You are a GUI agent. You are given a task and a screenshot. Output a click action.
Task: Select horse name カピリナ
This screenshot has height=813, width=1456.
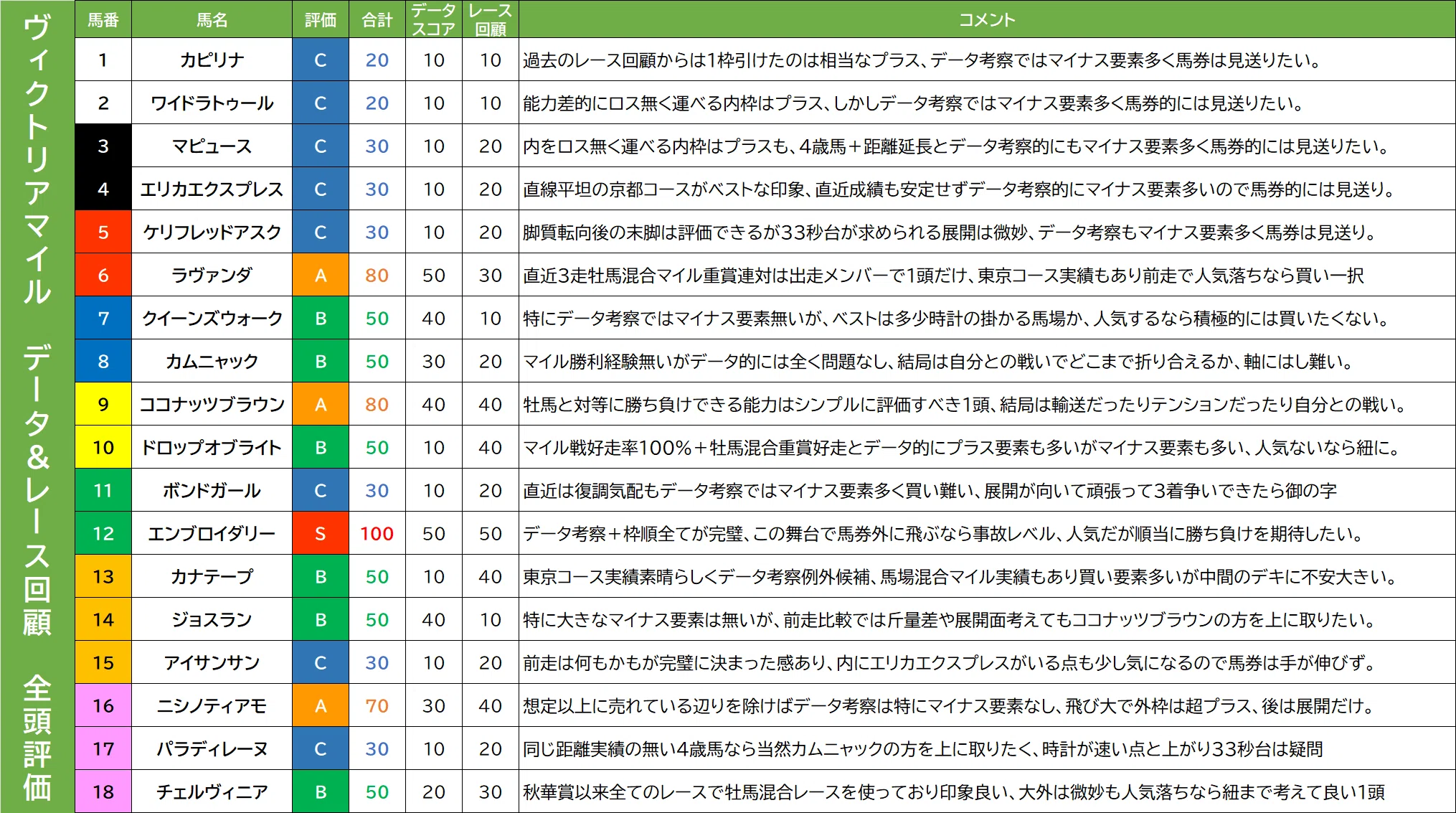pos(212,60)
